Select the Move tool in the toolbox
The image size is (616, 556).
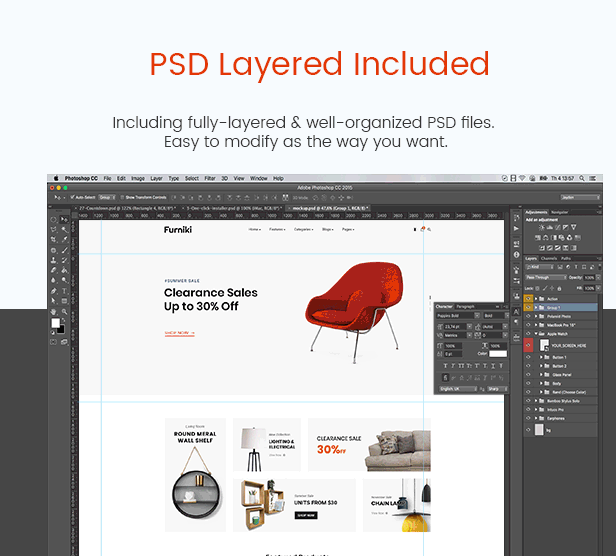coord(64,219)
